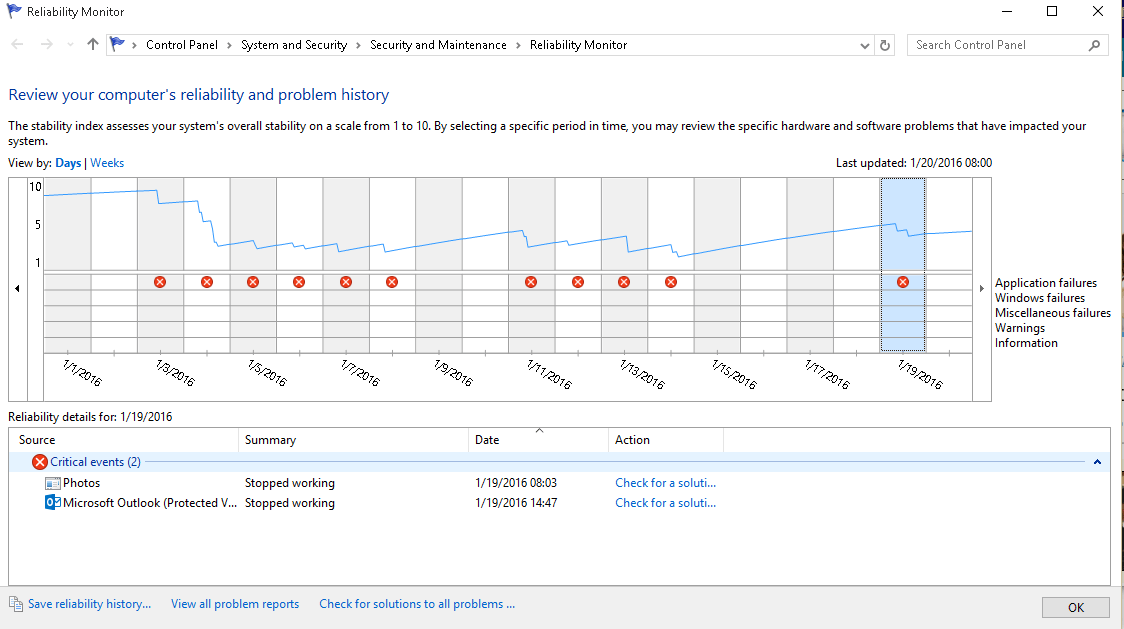Click the Reliability Monitor breadcrumb
The image size is (1124, 629).
578,44
